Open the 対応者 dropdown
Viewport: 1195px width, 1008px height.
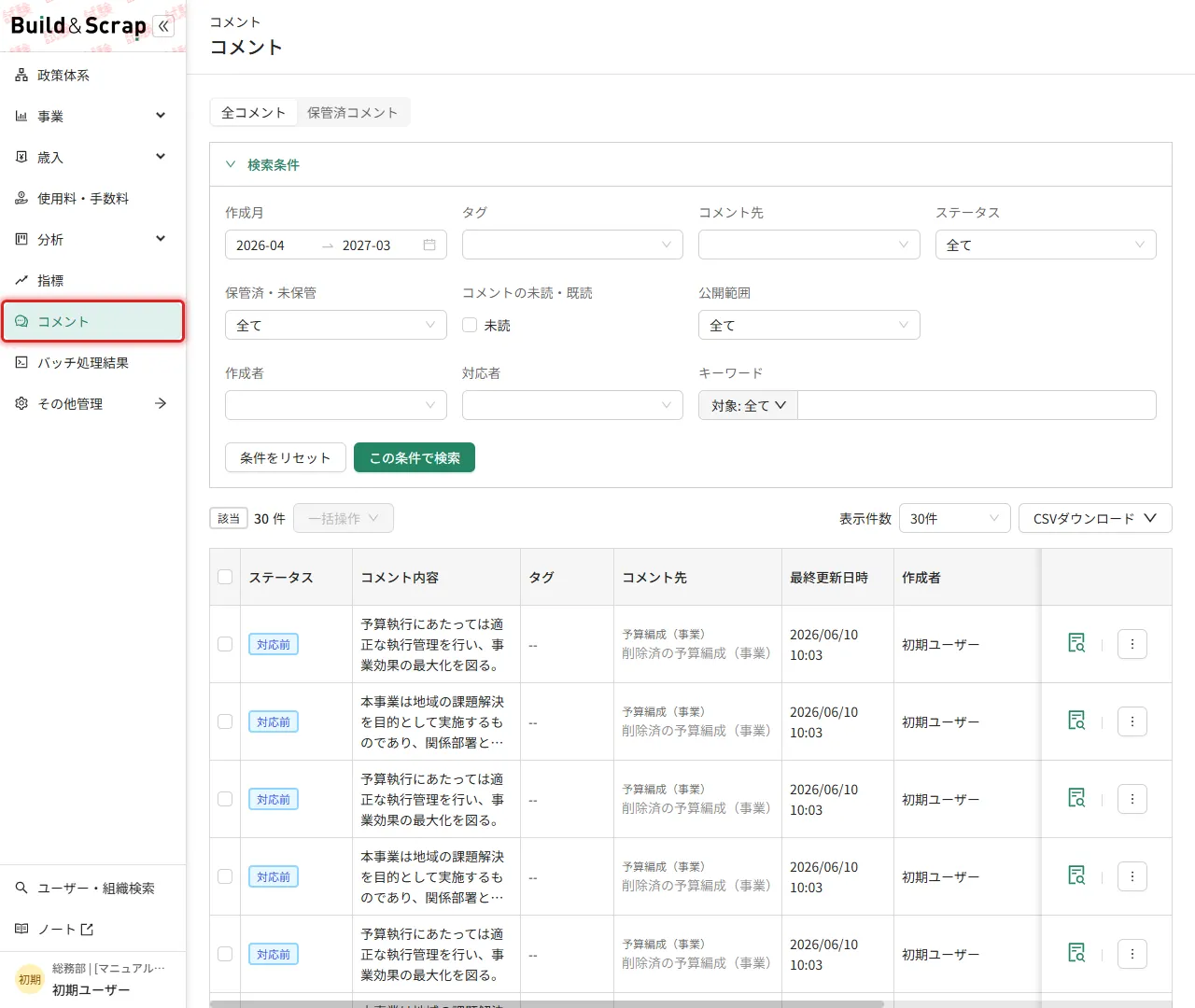572,405
